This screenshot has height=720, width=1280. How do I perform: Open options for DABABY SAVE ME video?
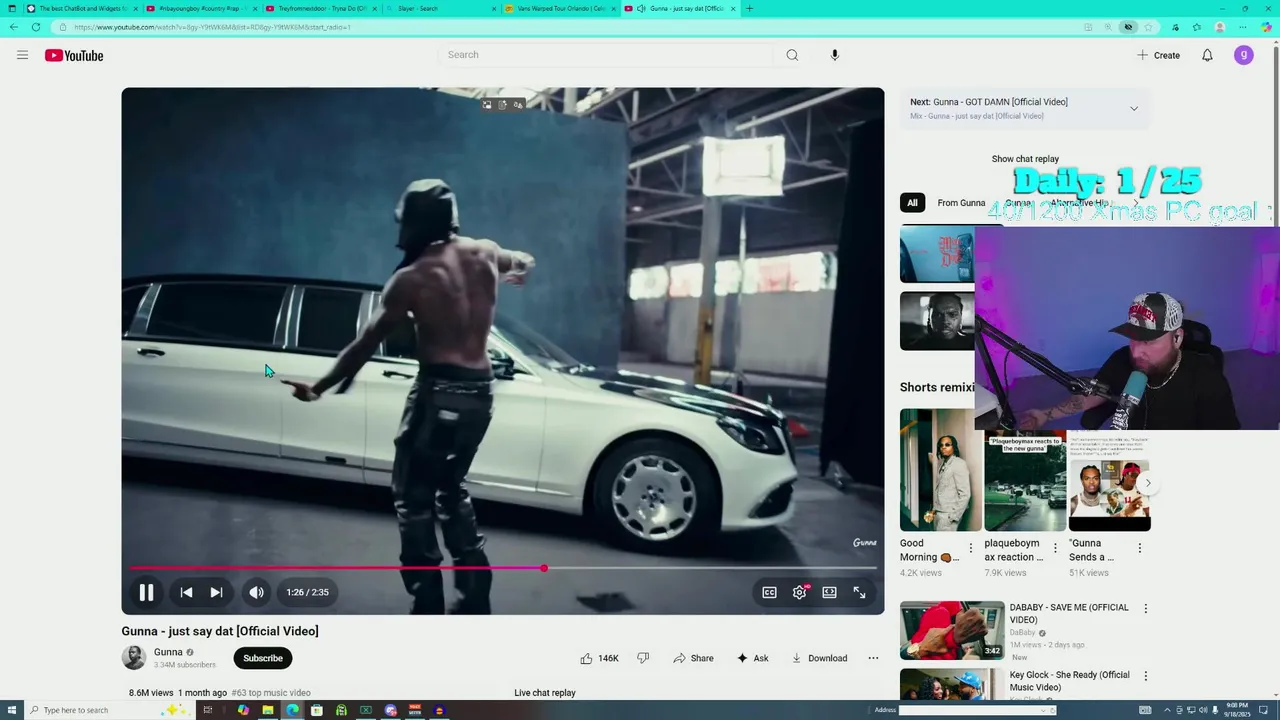coord(1146,608)
